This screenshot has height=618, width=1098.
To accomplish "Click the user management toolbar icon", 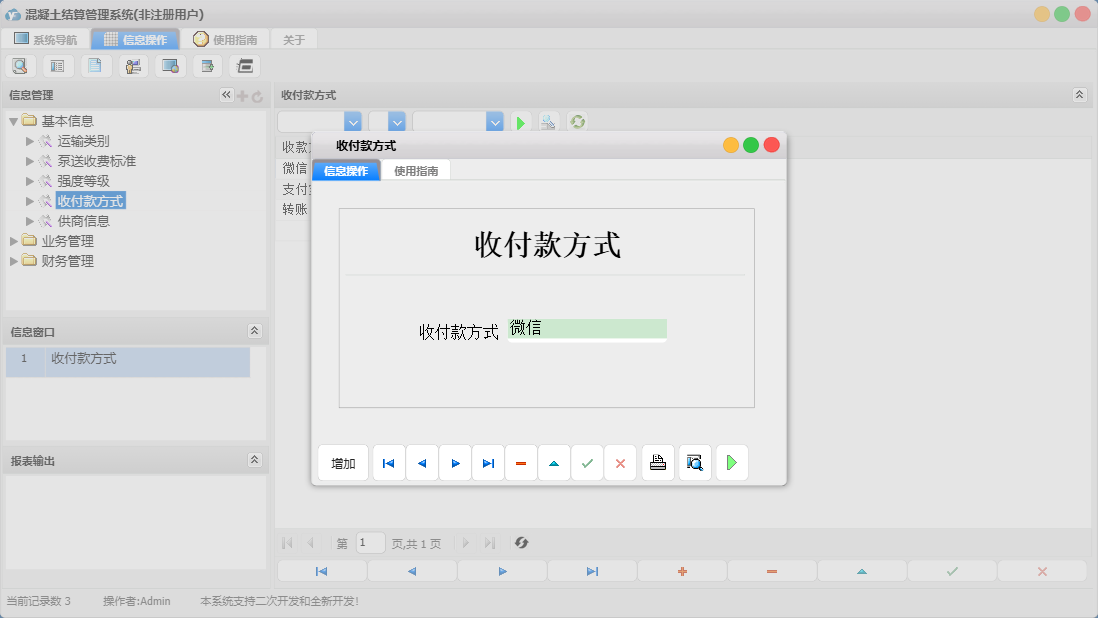I will (x=133, y=65).
